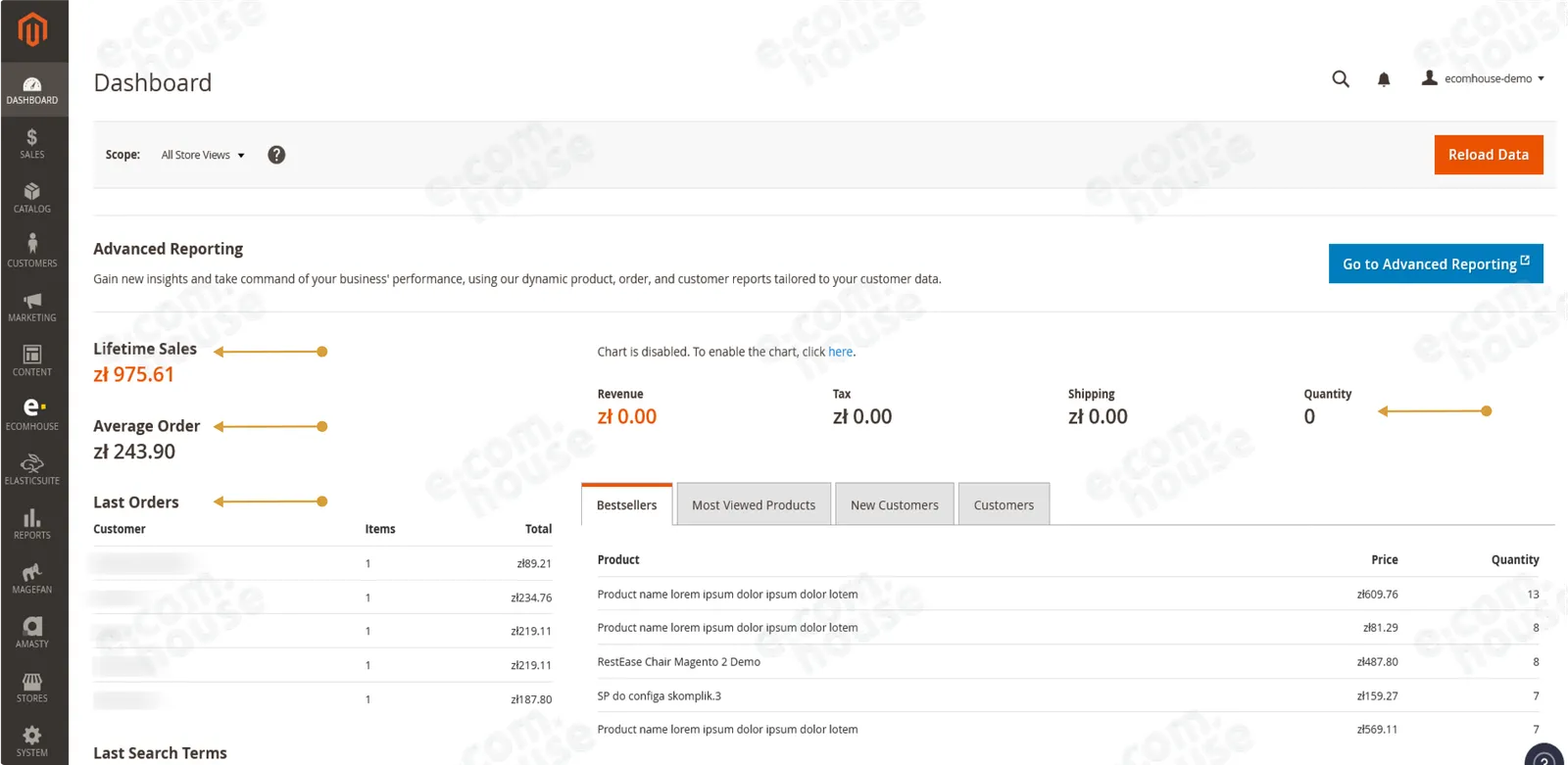Open the Amasty sidebar menu
Viewport: 1568px width, 765px height.
click(x=32, y=633)
